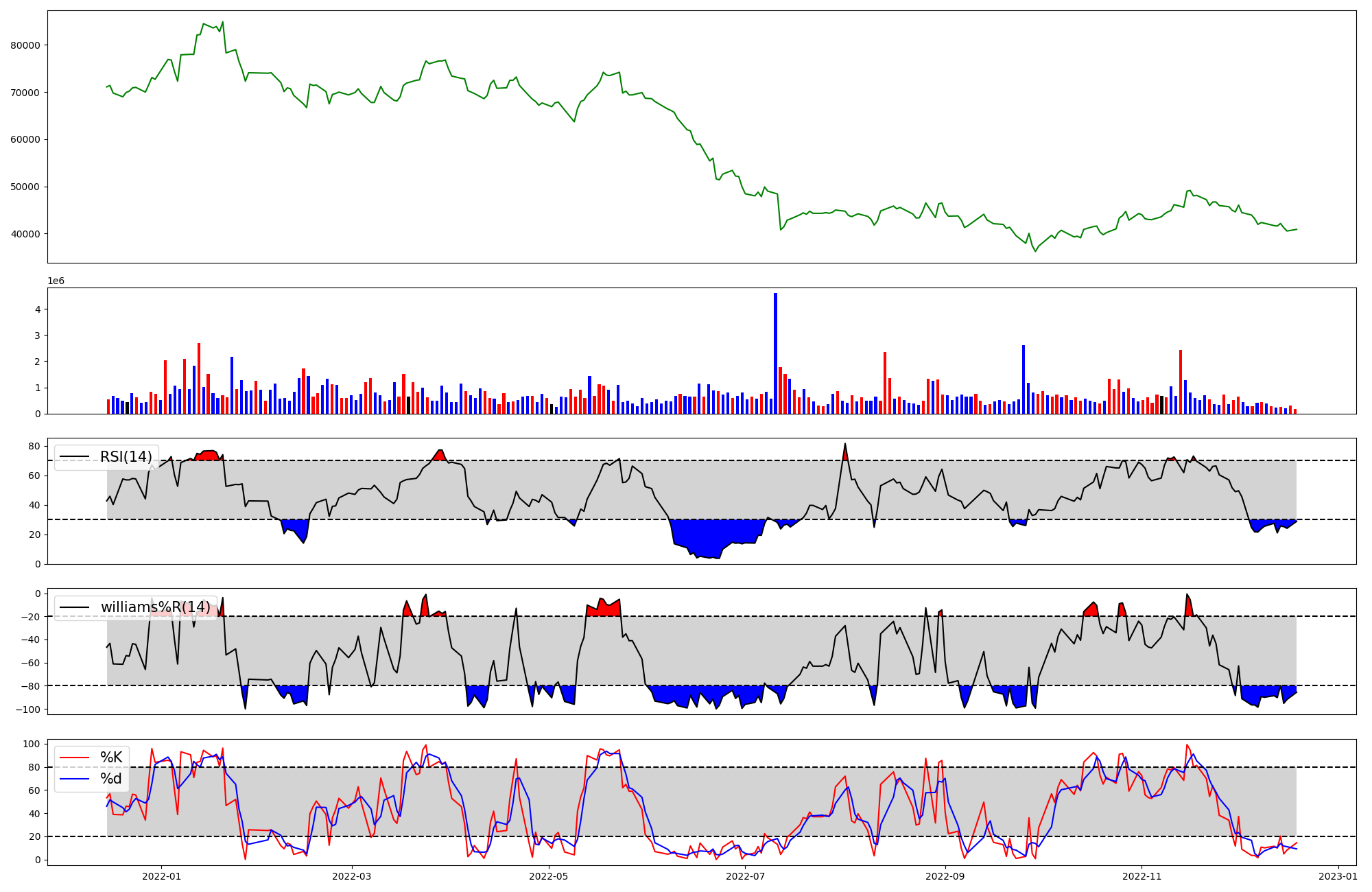
Task: Click the 60000 price axis label
Action: [26, 139]
